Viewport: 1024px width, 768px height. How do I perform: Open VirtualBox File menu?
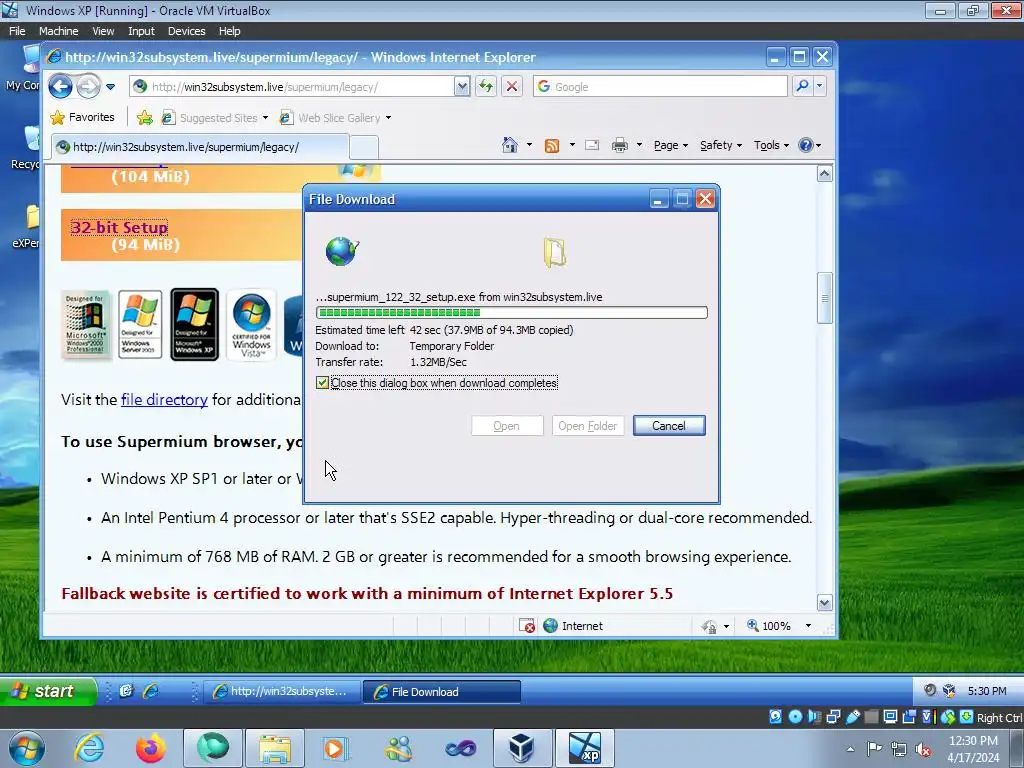tap(17, 31)
